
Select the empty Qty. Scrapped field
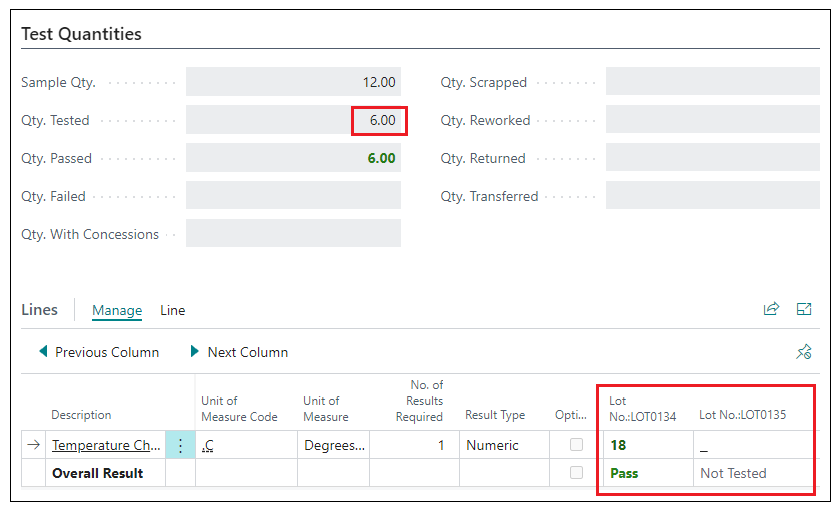point(712,83)
